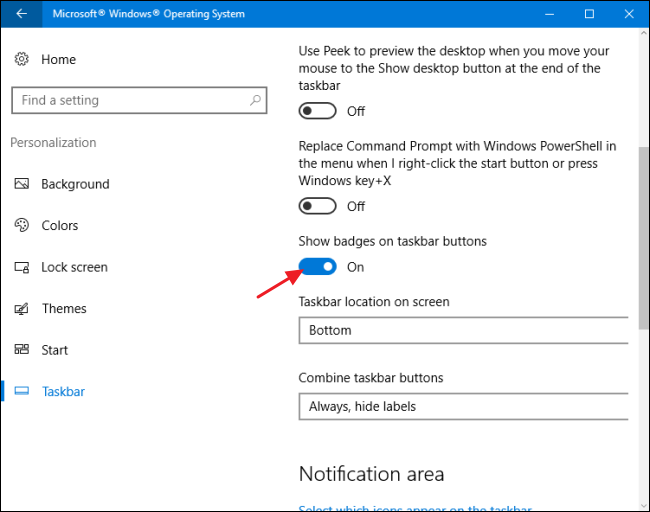Open the Taskbar settings page
This screenshot has width=650, height=512.
pos(63,392)
